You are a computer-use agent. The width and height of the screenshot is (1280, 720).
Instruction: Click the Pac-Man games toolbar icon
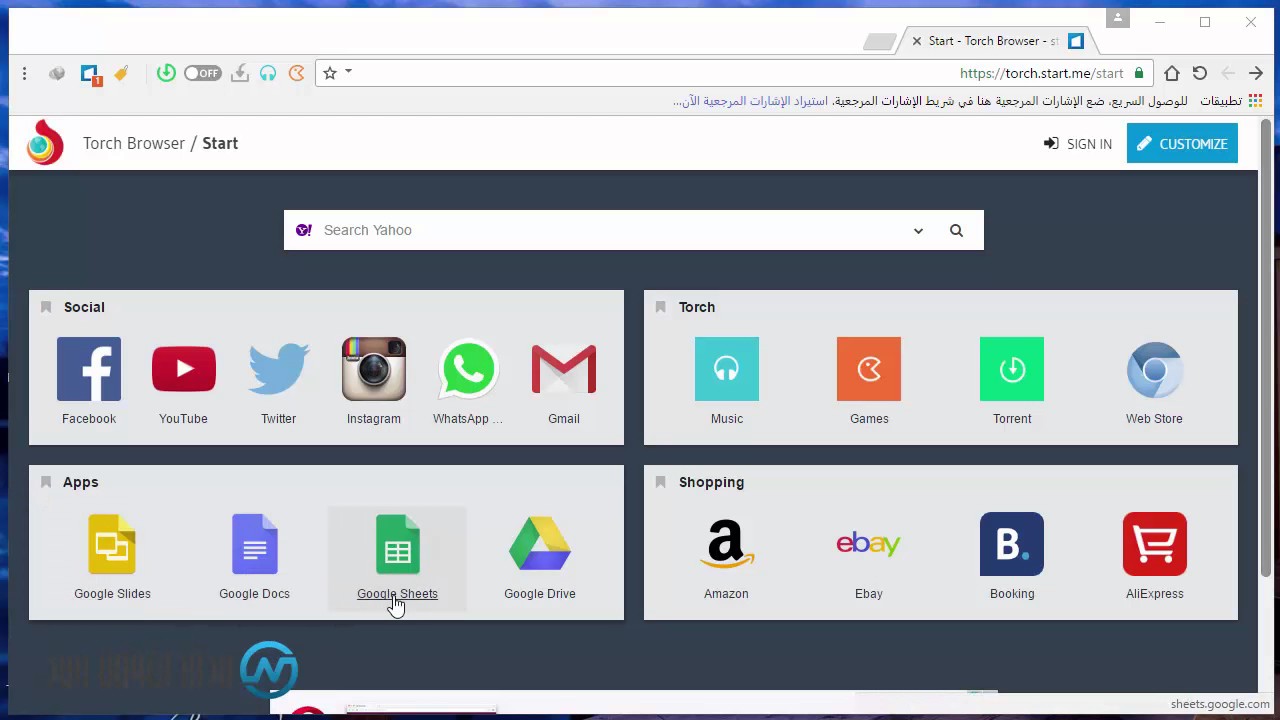[x=297, y=73]
